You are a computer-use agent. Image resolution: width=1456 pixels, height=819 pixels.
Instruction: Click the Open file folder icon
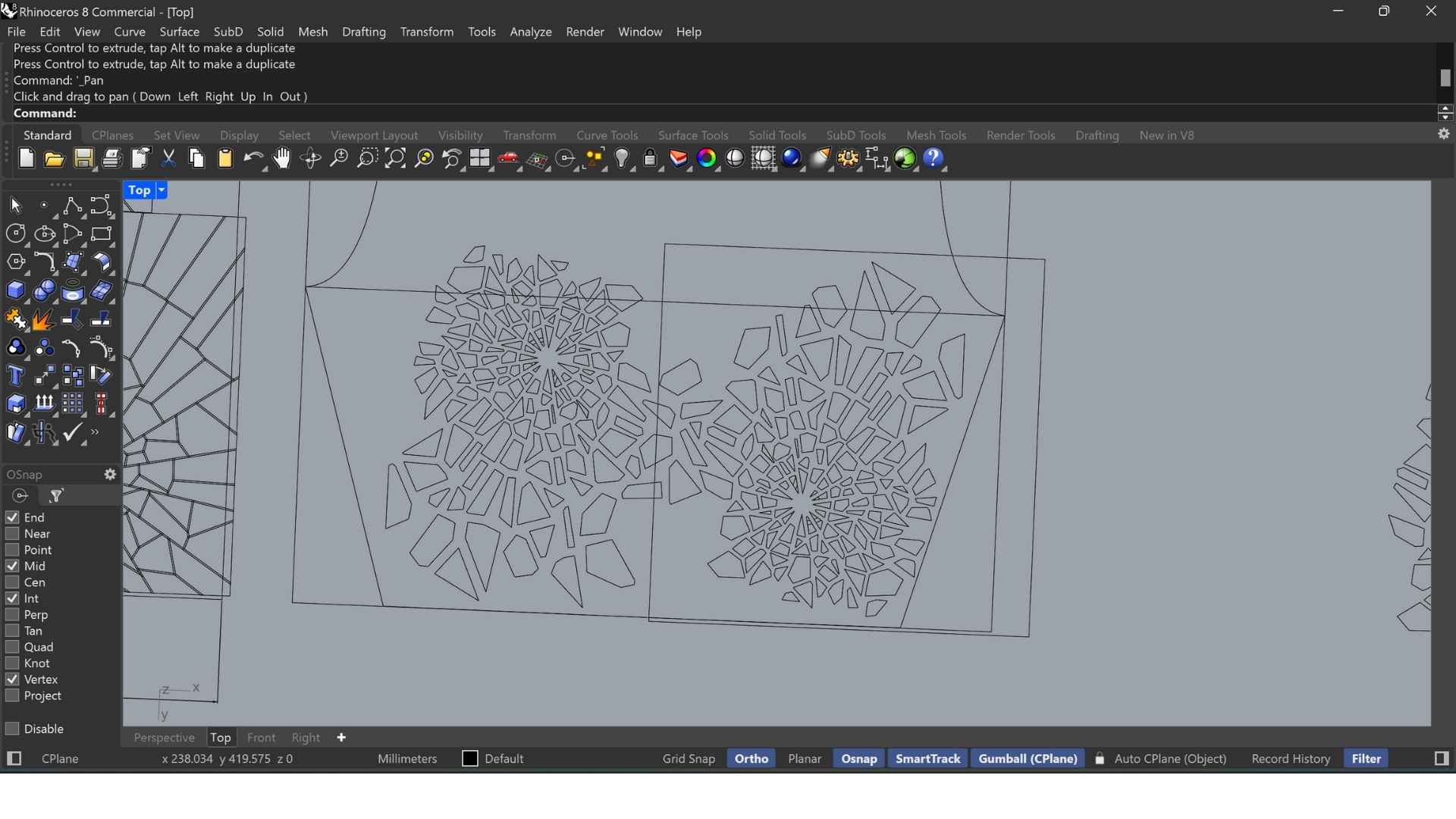point(55,159)
